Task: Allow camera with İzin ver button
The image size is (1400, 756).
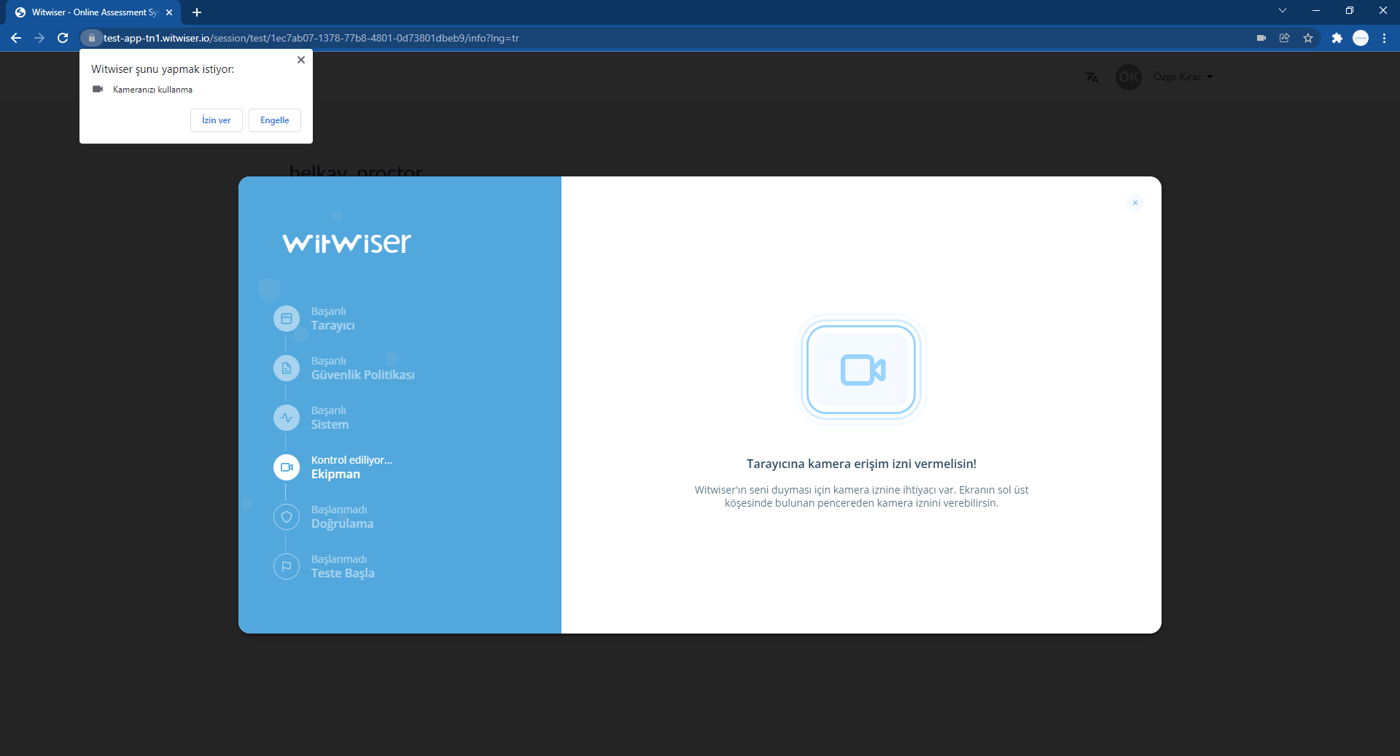Action: 216,120
